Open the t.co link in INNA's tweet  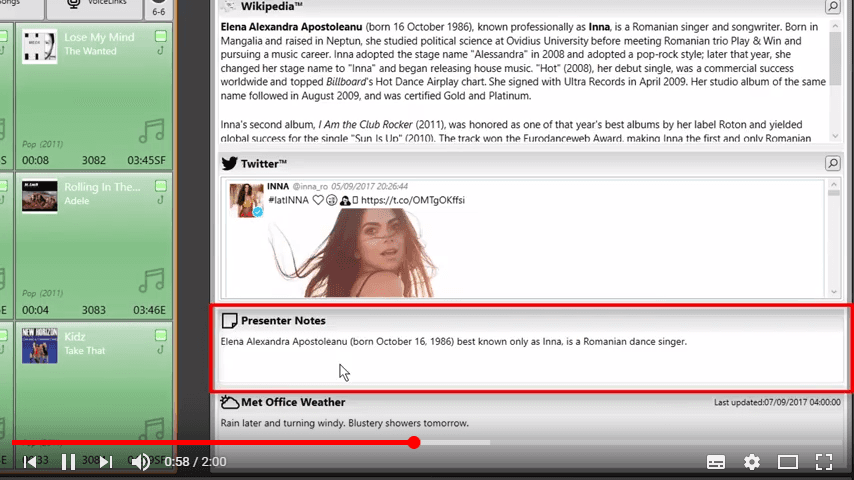pos(413,200)
